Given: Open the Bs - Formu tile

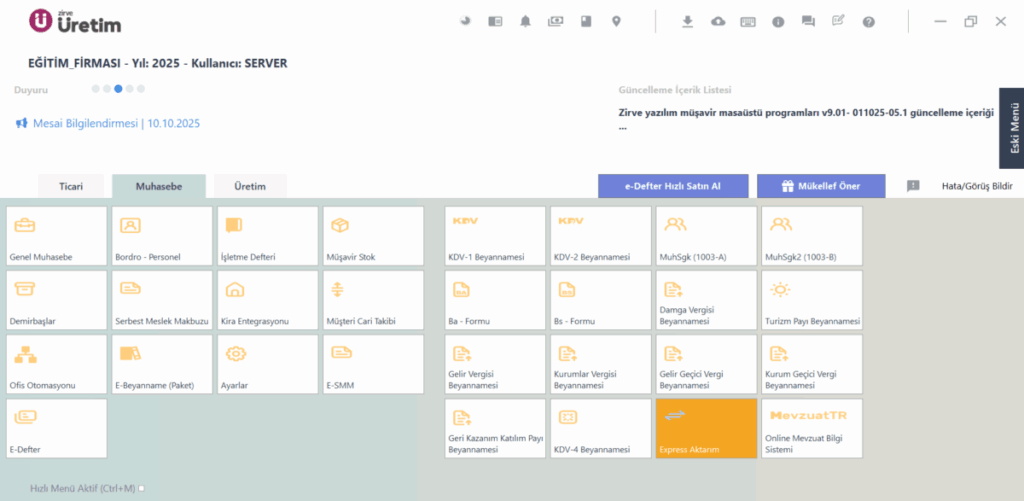Looking at the screenshot, I should (x=601, y=300).
